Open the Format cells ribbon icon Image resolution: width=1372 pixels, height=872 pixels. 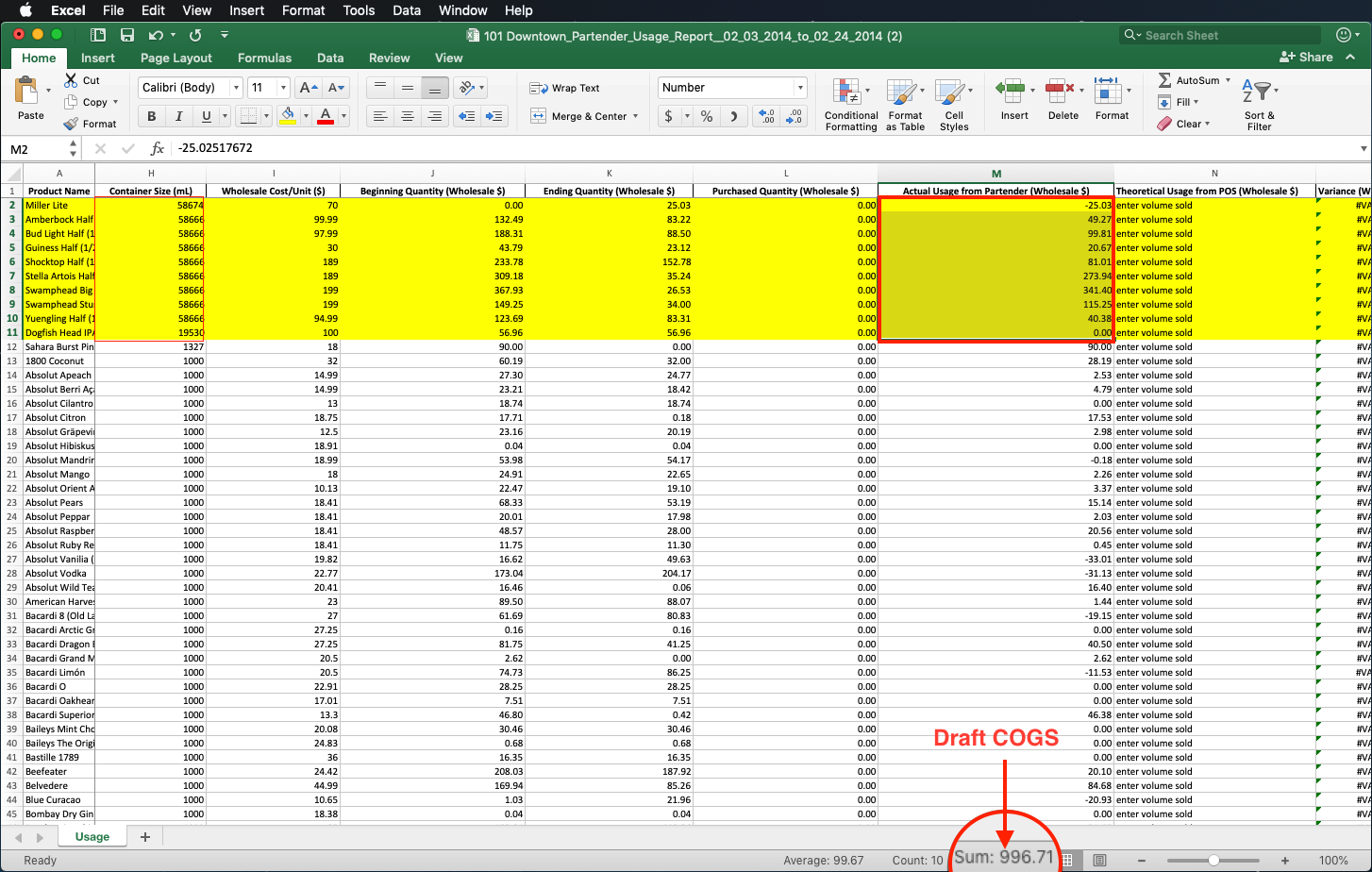[x=1108, y=92]
